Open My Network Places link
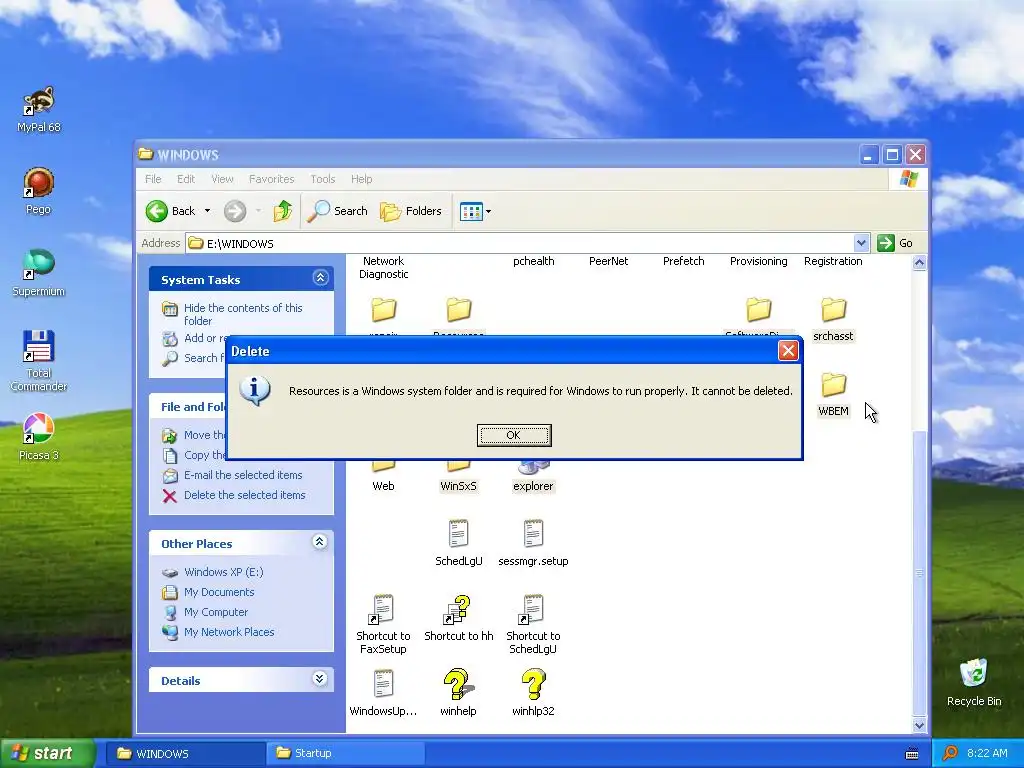 click(x=229, y=632)
